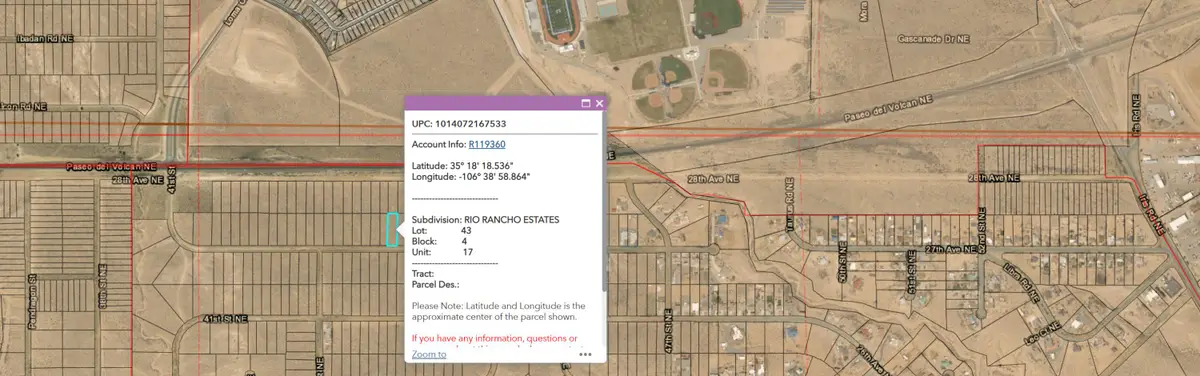1200x376 pixels.
Task: Click the Lot 43 row
Action: (442, 230)
